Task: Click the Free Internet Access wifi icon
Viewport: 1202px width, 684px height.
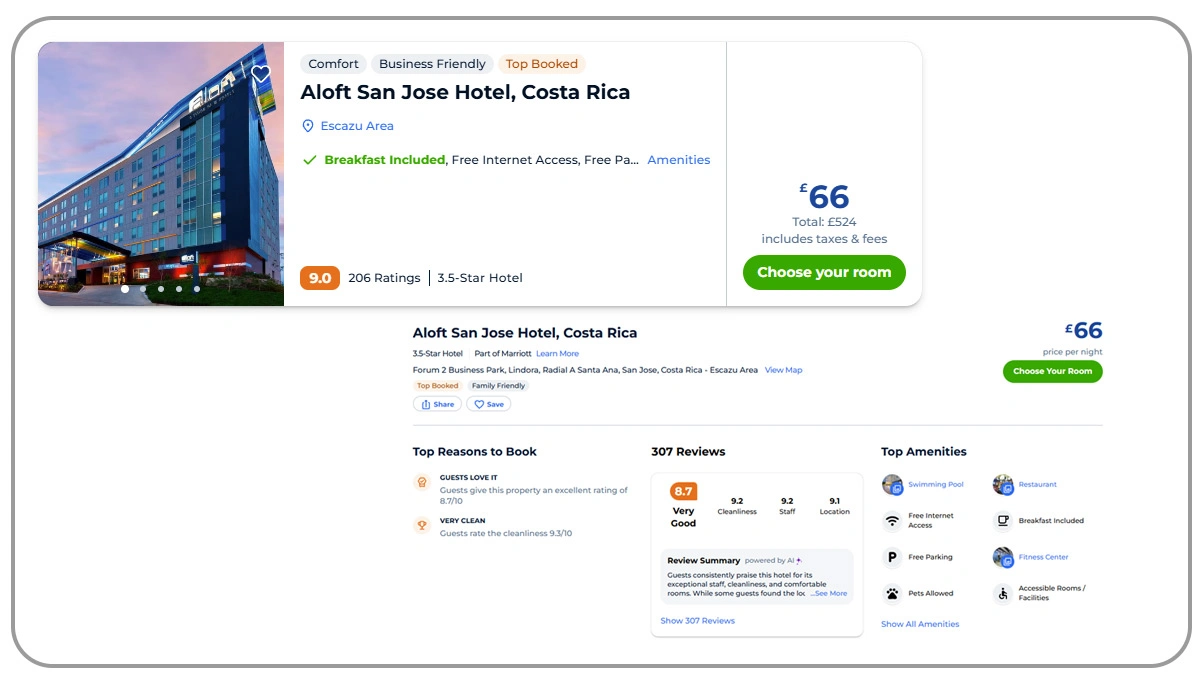Action: coord(892,521)
